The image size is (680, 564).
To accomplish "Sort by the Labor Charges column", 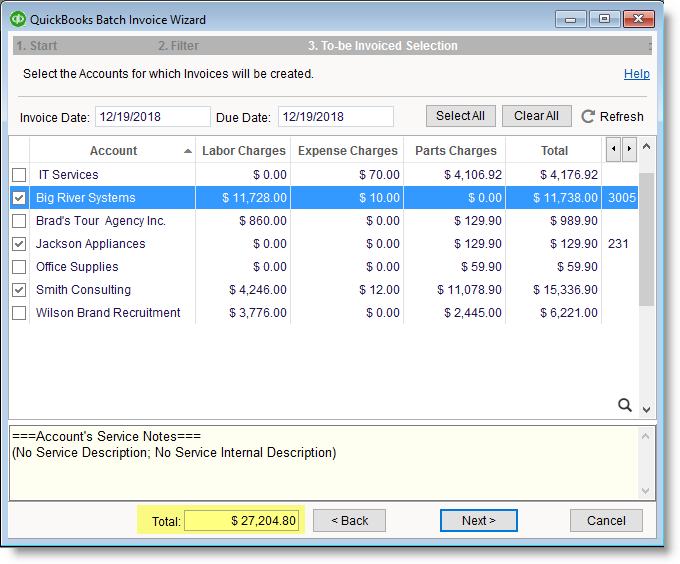I will tap(244, 151).
